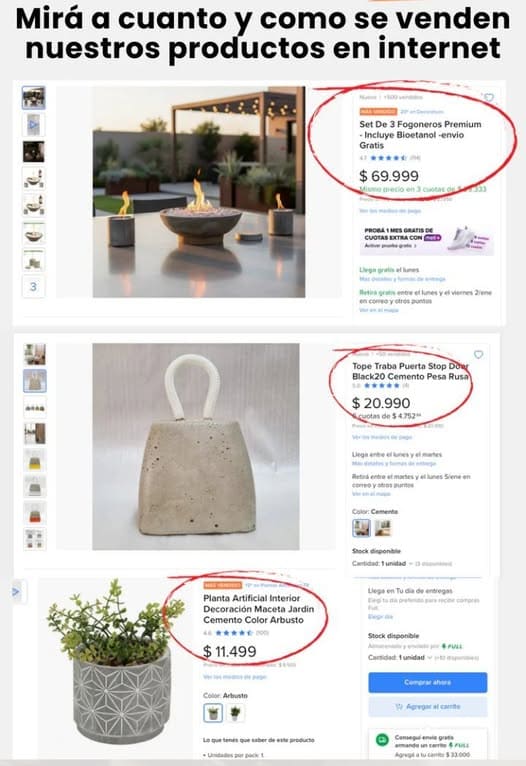
Task: Click the favorite heart on the fogoneros listing
Action: click(488, 98)
